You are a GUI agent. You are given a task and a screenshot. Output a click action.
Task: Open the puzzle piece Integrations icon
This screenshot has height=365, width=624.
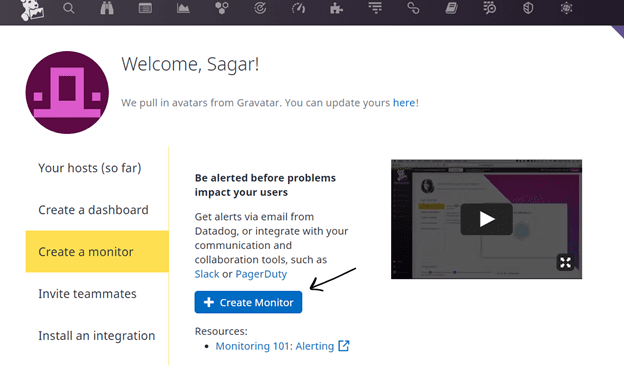(336, 8)
